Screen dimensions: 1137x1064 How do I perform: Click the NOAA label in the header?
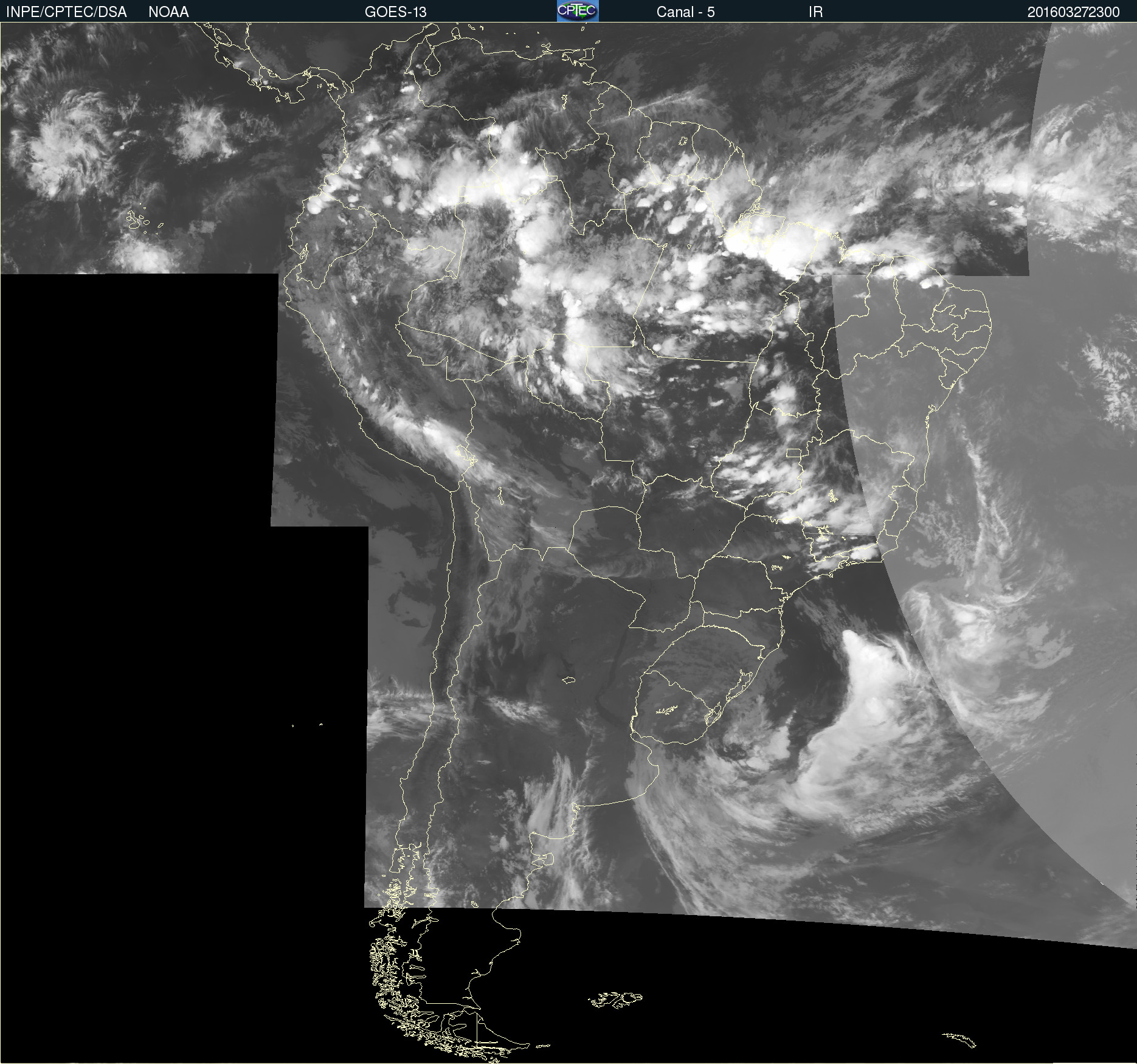(168, 12)
